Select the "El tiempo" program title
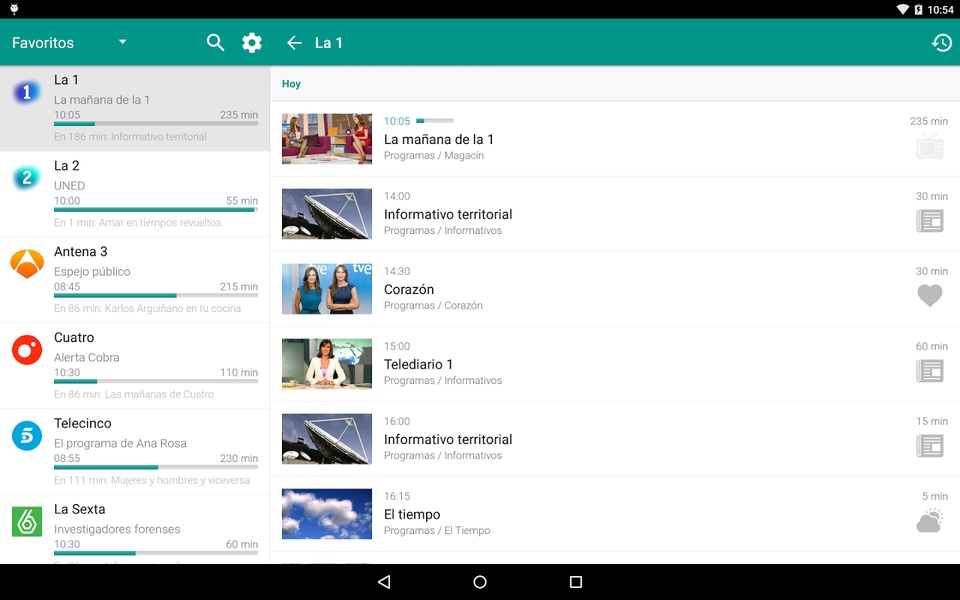 click(412, 514)
